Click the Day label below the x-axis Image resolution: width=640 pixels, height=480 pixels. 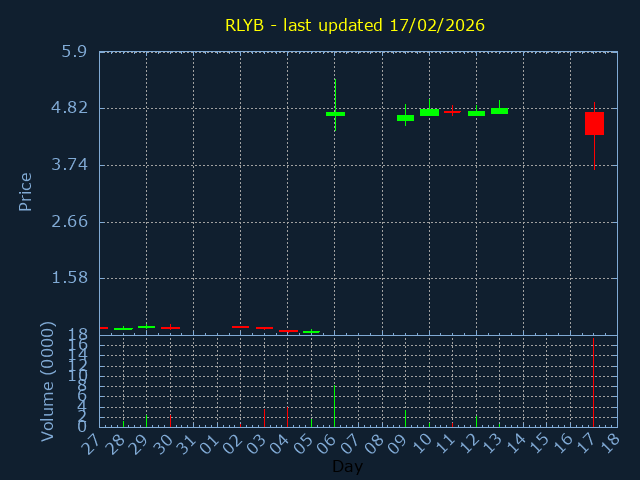[347, 466]
